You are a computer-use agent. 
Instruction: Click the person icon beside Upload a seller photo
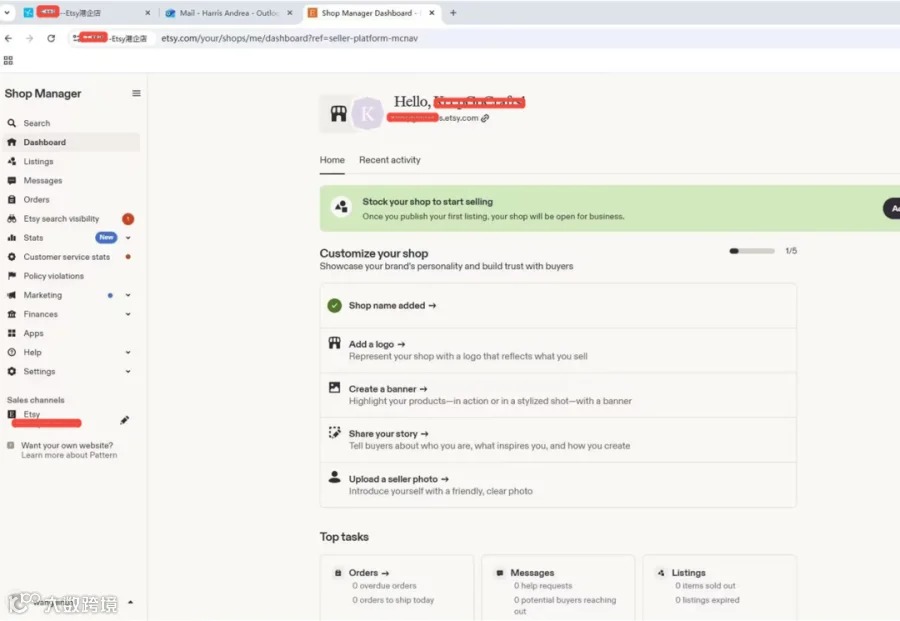click(x=334, y=477)
